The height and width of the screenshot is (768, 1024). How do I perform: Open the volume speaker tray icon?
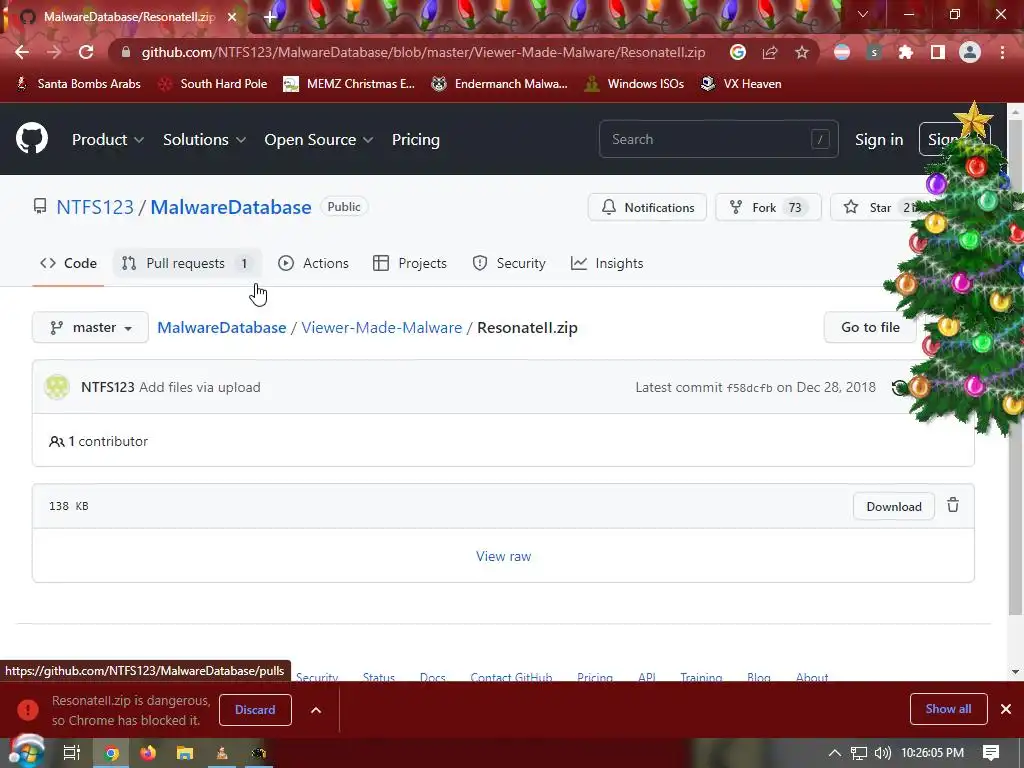[882, 753]
